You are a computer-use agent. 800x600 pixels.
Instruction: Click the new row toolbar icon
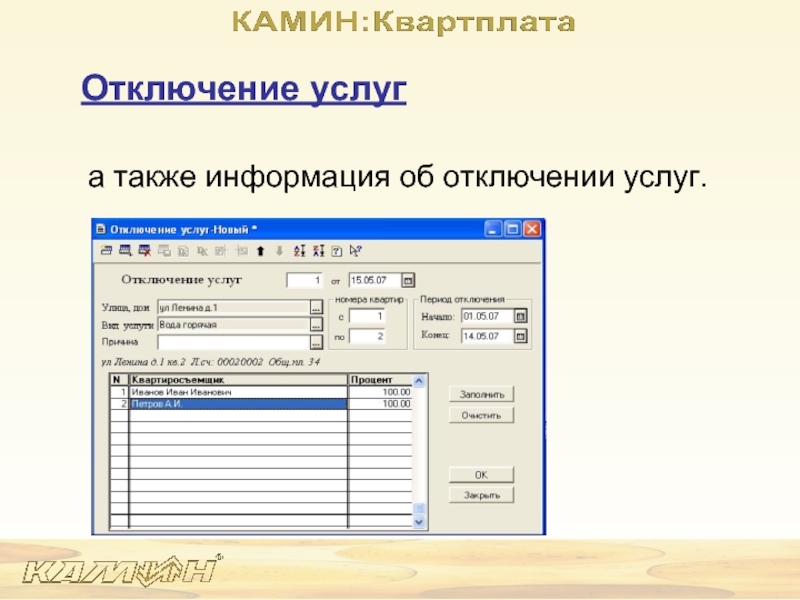pyautogui.click(x=106, y=251)
